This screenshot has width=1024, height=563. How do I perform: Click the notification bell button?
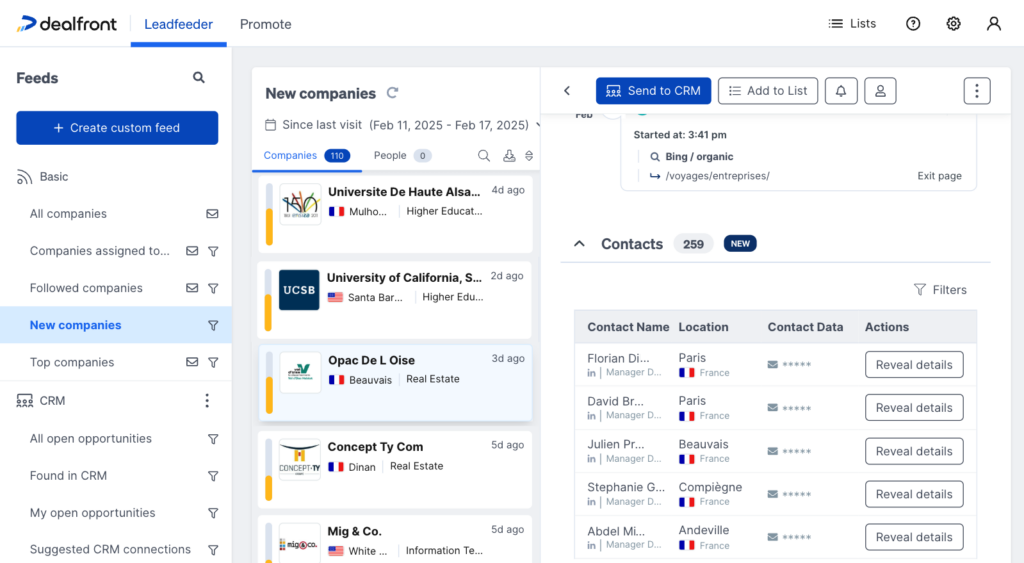[840, 91]
